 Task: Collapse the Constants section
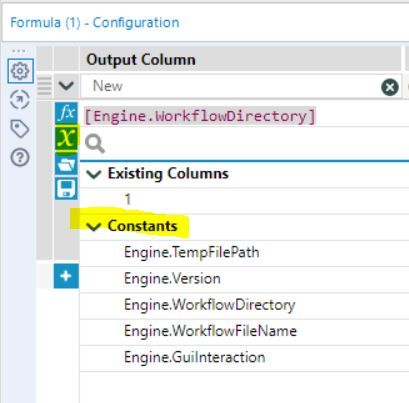click(x=94, y=227)
